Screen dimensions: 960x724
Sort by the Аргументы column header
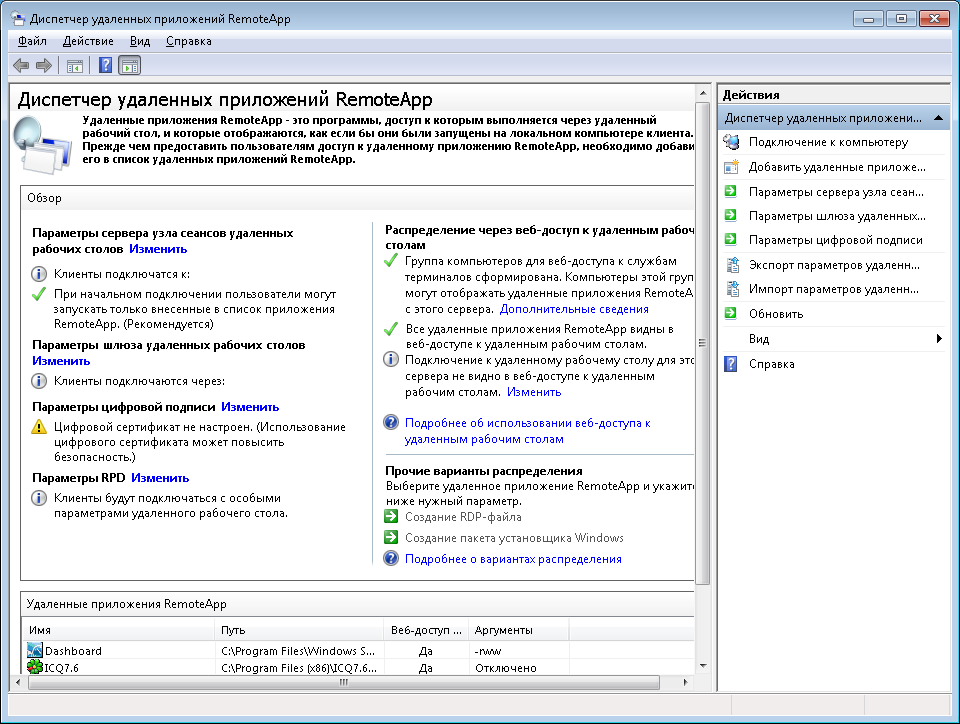point(519,630)
